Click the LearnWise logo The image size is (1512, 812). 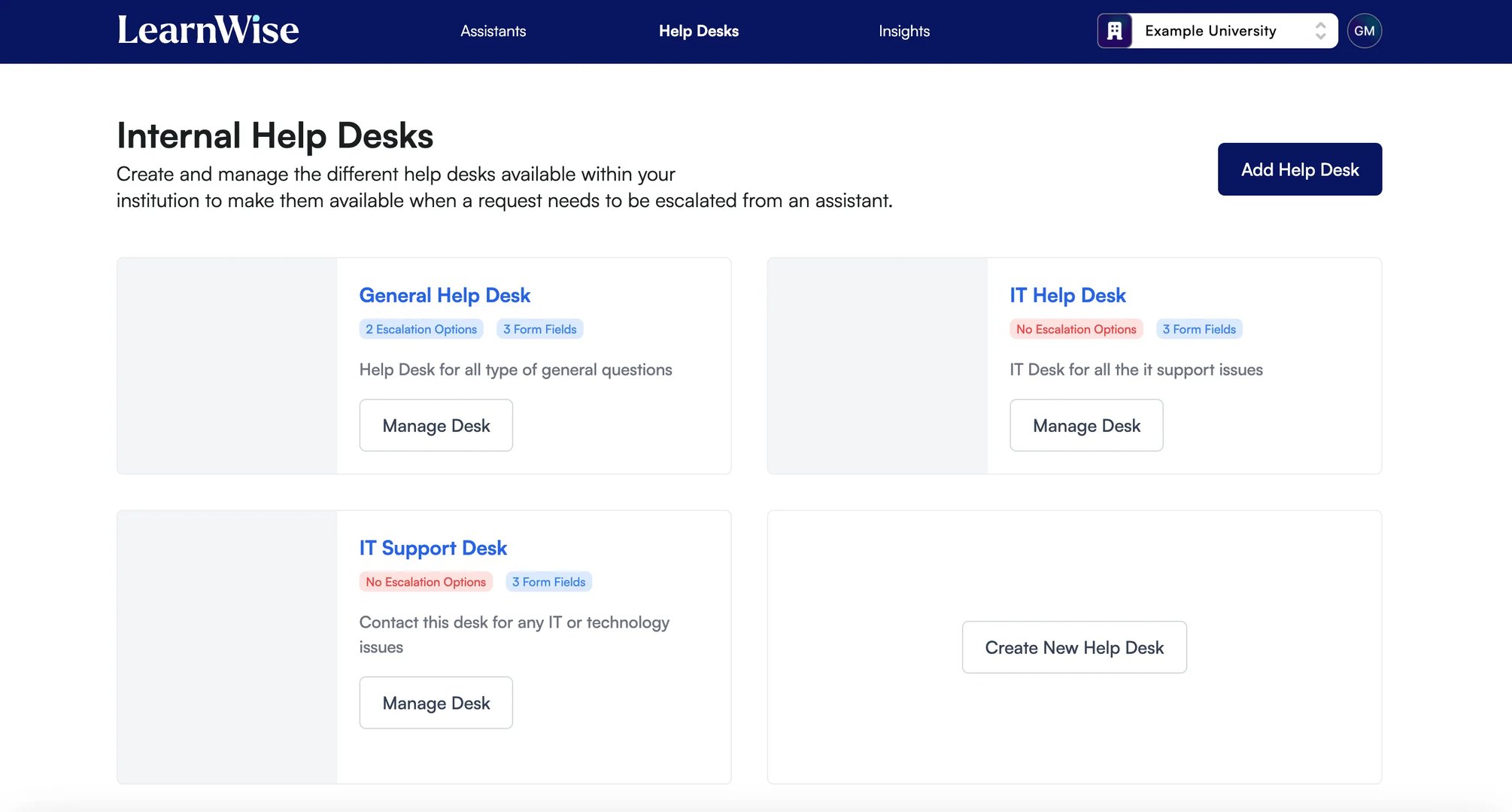(x=208, y=31)
